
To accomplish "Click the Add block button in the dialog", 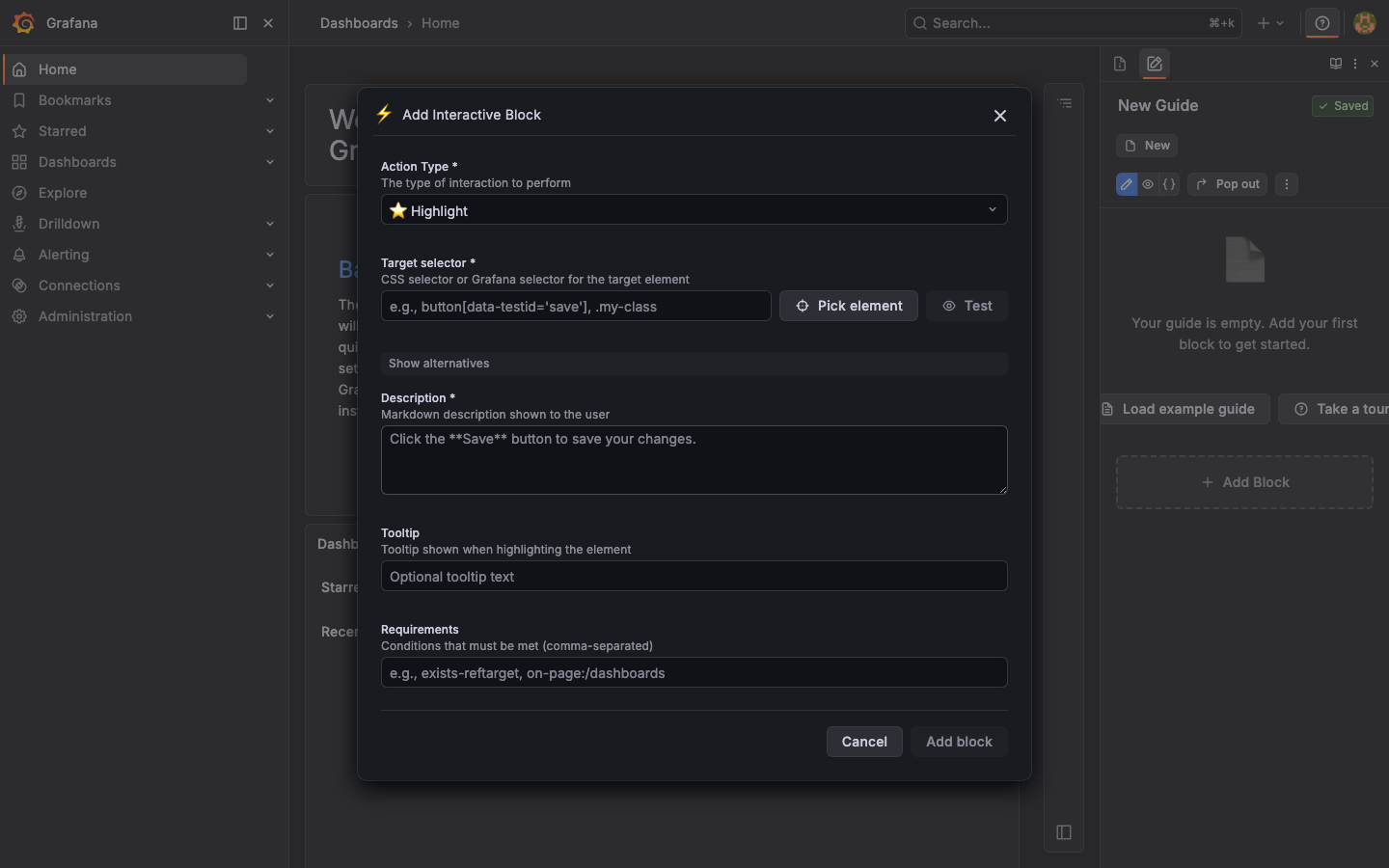I will click(x=959, y=742).
